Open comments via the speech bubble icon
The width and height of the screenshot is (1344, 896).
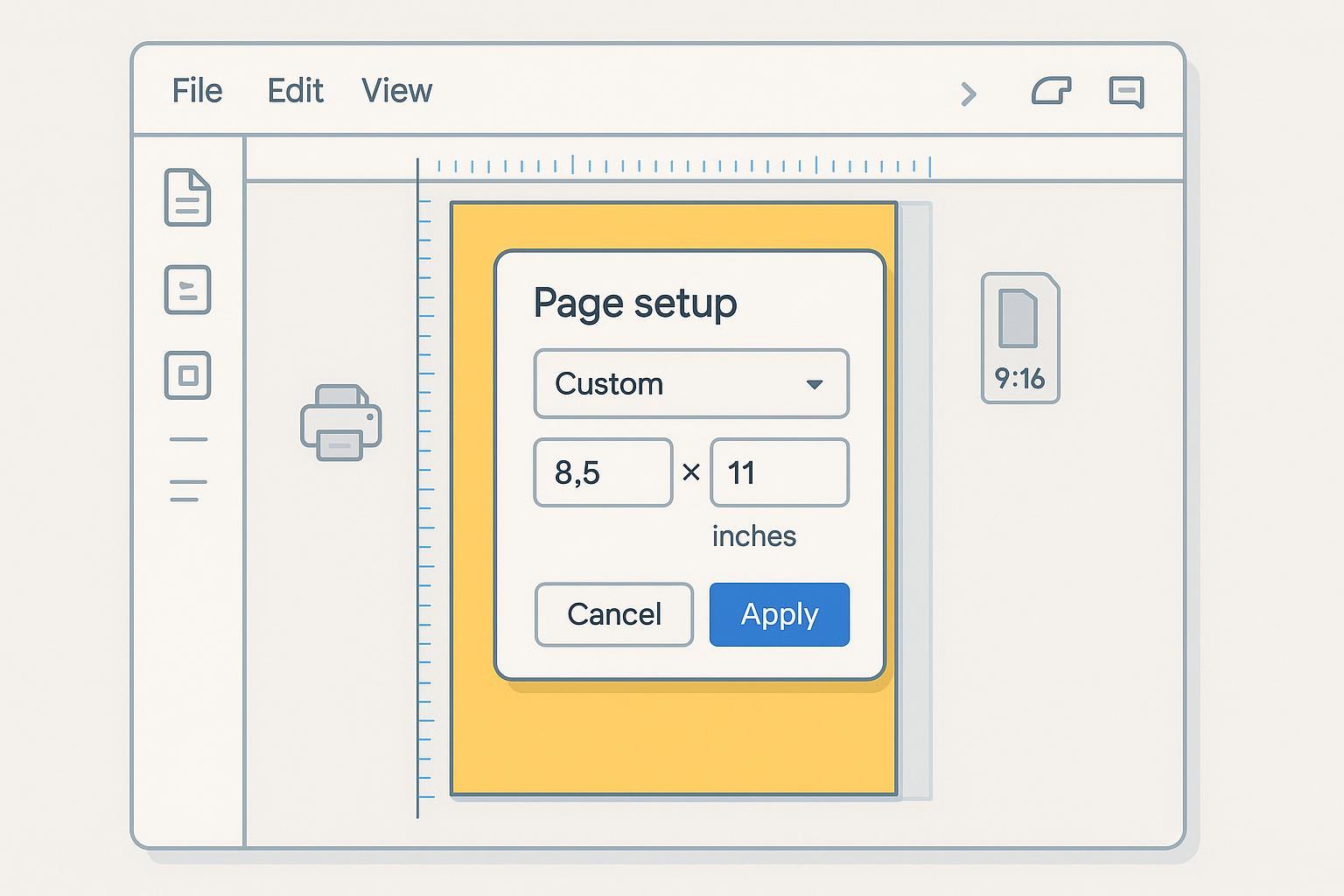1126,92
